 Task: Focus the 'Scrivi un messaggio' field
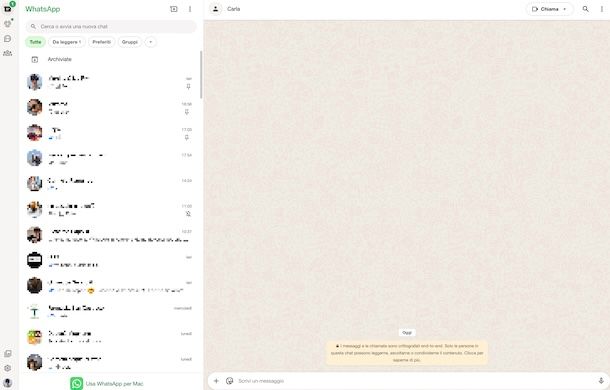click(415, 381)
